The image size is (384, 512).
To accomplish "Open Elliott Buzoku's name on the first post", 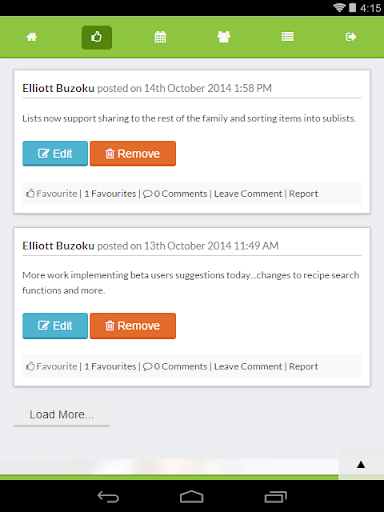I will (x=58, y=88).
